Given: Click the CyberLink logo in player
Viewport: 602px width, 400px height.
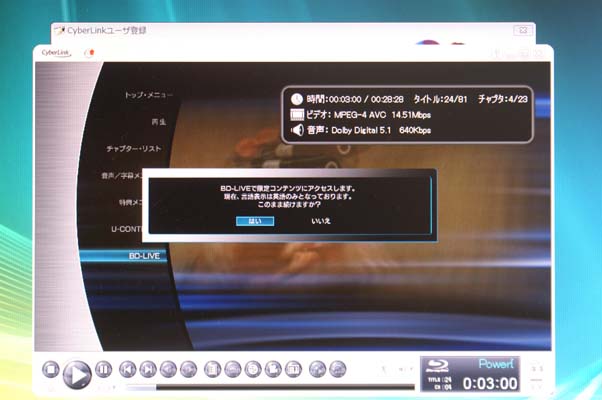Looking at the screenshot, I should [56, 53].
